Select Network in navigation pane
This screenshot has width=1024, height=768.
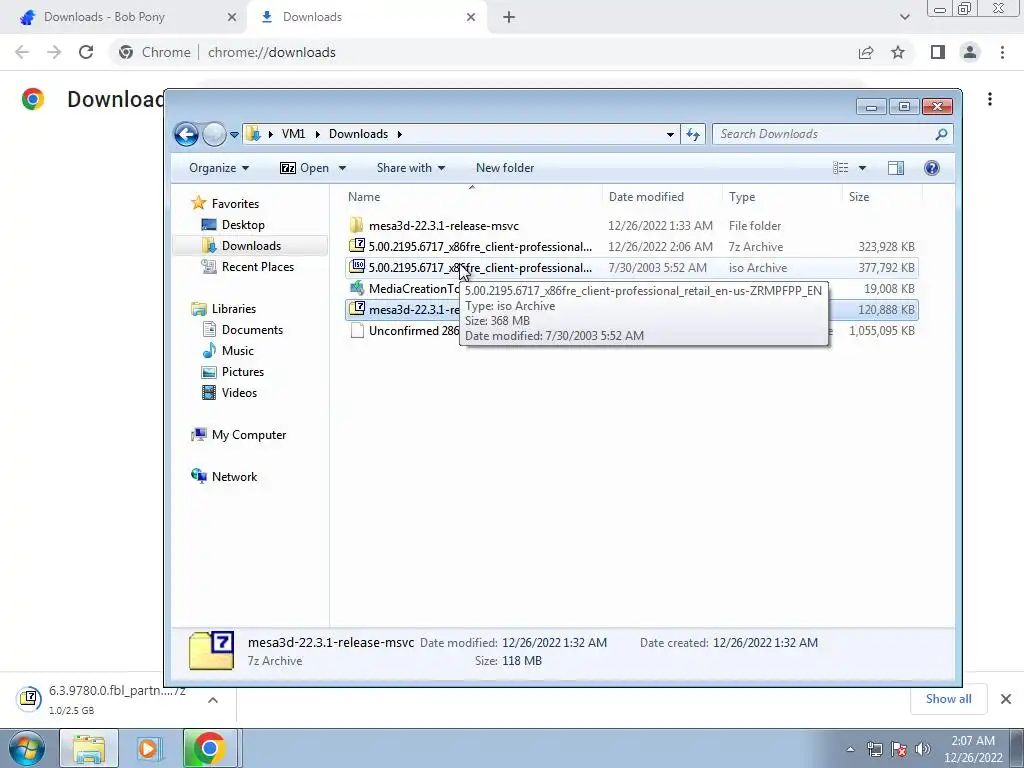pos(224,477)
